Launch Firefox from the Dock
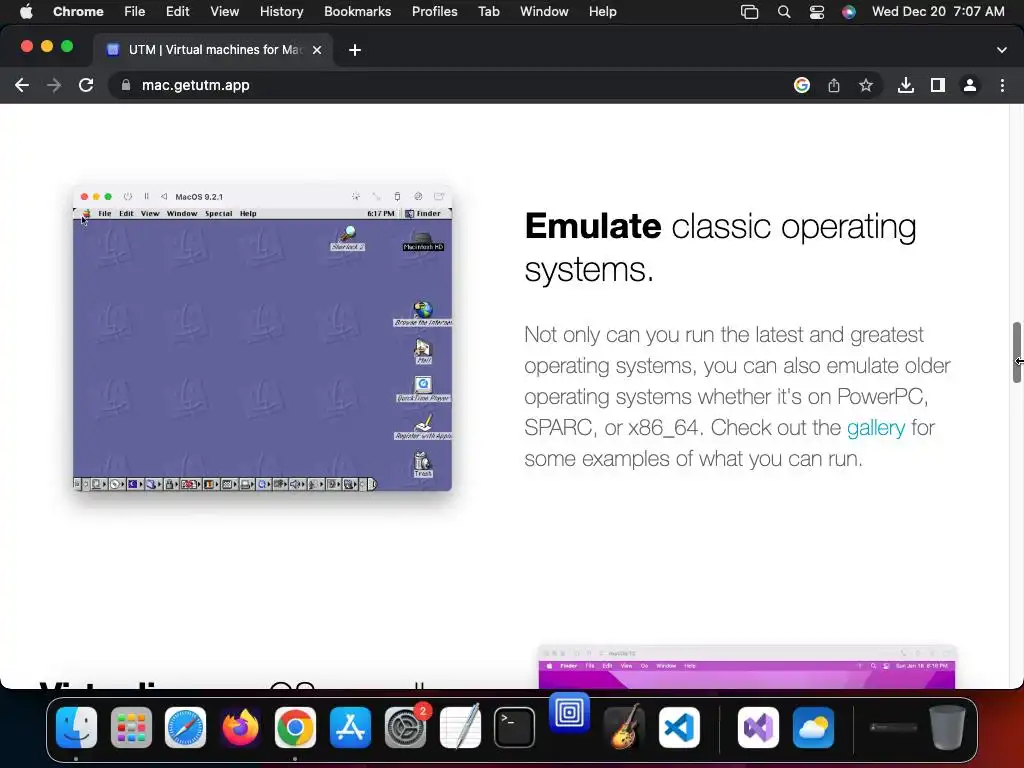 pyautogui.click(x=240, y=727)
